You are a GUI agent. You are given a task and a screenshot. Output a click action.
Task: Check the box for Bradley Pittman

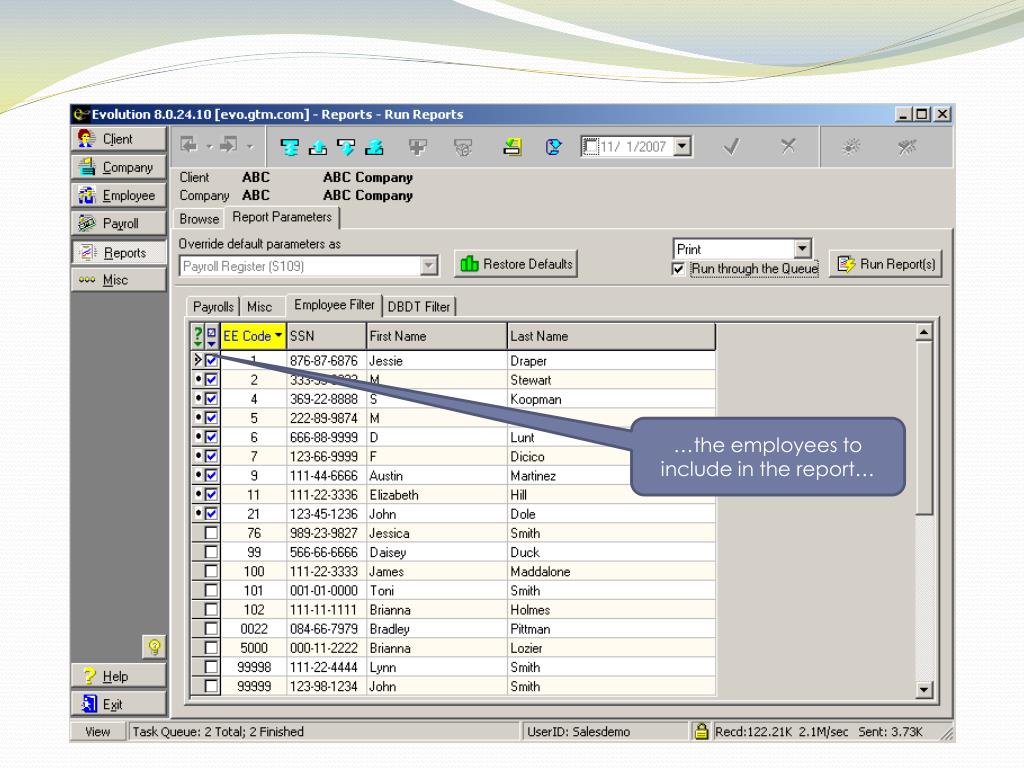click(x=211, y=628)
